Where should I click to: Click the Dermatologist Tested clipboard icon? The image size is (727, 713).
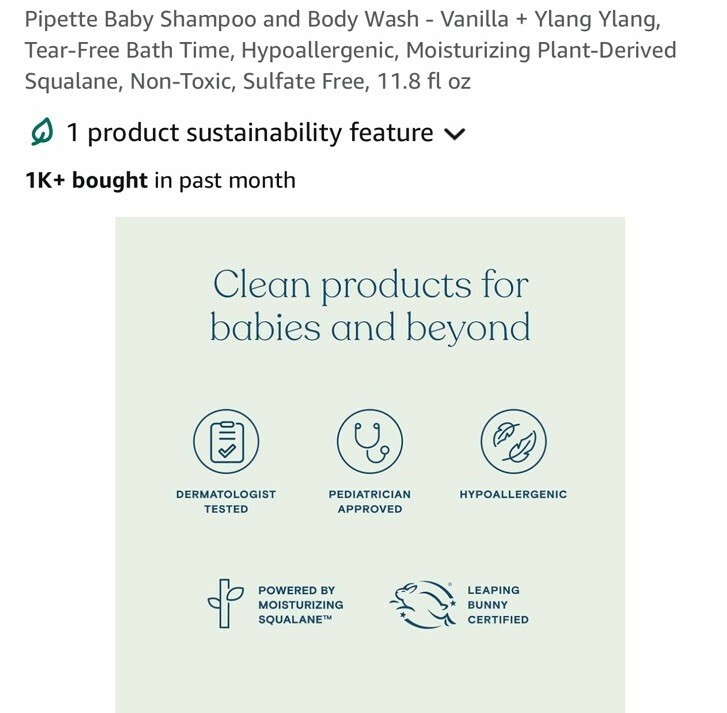coord(226,441)
